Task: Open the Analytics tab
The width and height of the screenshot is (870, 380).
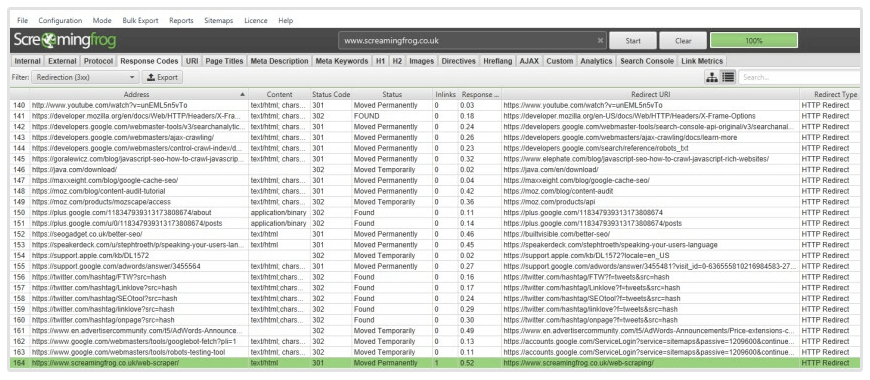Action: pos(596,61)
